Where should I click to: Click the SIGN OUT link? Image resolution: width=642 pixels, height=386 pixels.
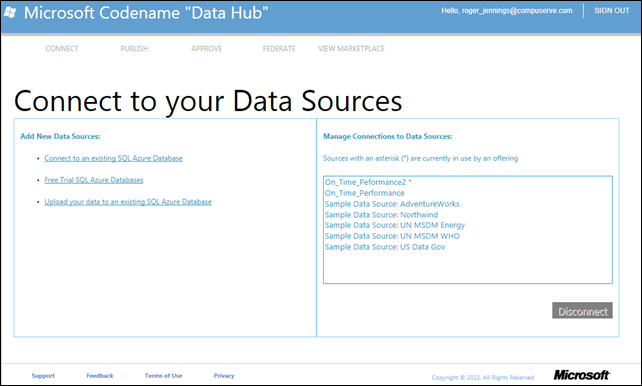(x=612, y=11)
